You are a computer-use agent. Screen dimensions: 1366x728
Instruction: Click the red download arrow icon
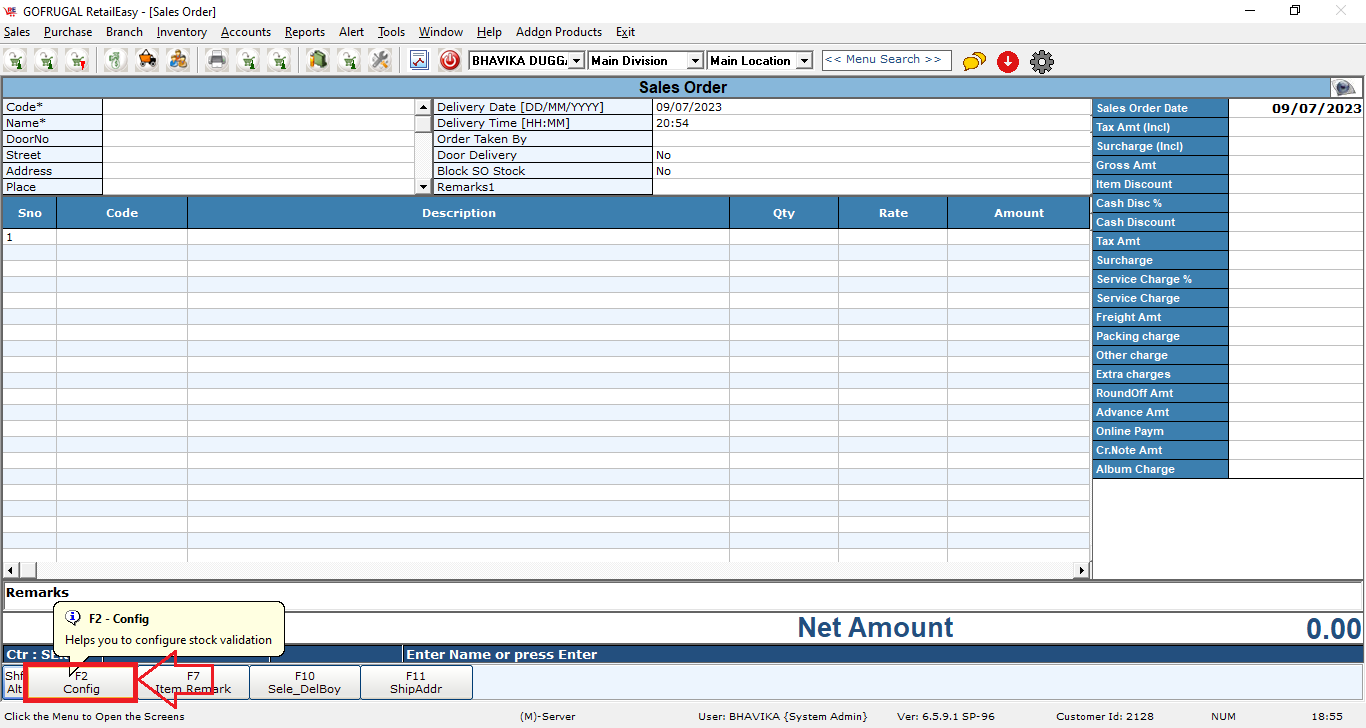point(1008,62)
